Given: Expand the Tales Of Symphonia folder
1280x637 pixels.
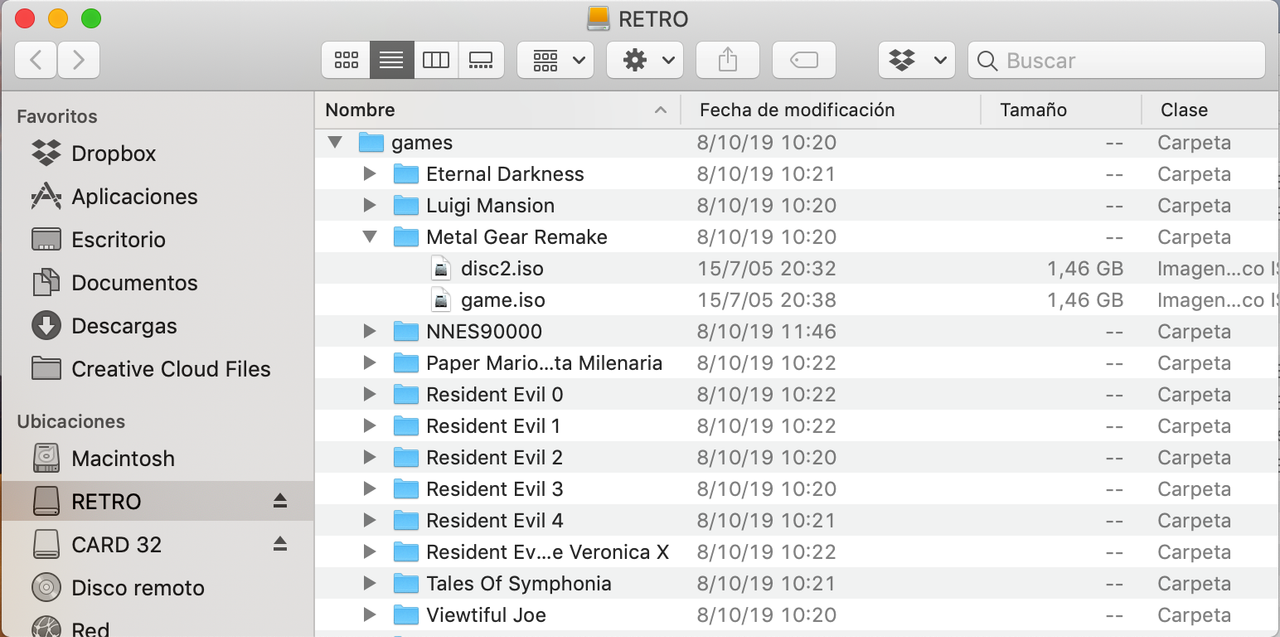Looking at the screenshot, I should click(x=370, y=583).
